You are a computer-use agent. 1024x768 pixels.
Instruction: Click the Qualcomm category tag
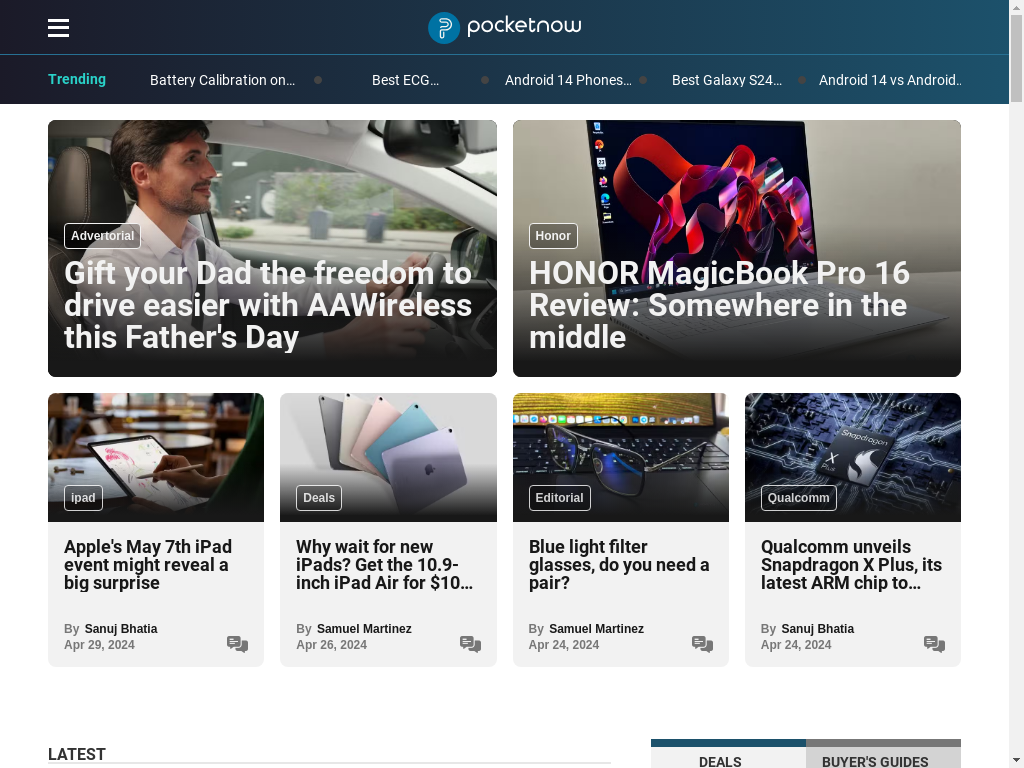799,498
